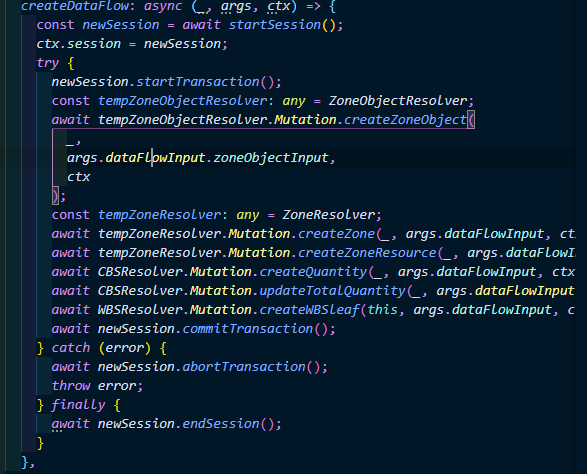The image size is (587, 474).
Task: Click tempZoneObjectResolver variable declaration
Action: pos(183,101)
